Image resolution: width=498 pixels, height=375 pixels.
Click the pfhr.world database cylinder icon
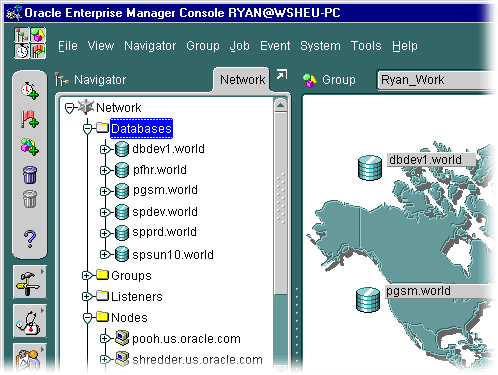(122, 170)
